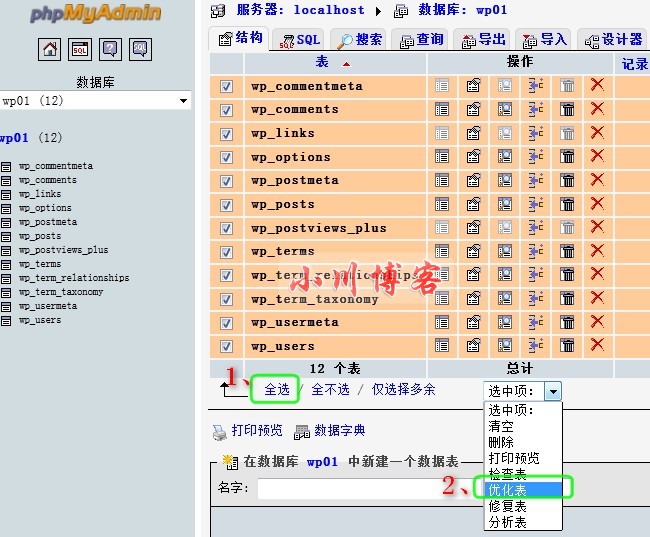
Task: Click the phpMyAdmin home icon
Action: pos(49,49)
